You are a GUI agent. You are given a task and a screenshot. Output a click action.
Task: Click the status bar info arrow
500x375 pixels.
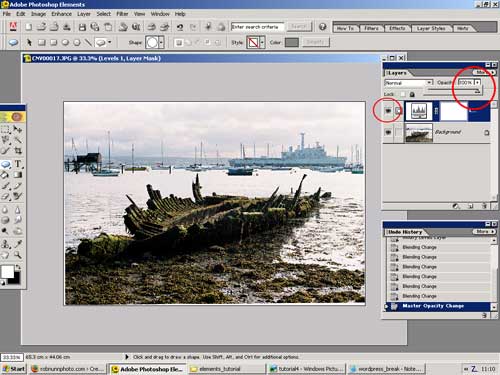(x=127, y=357)
